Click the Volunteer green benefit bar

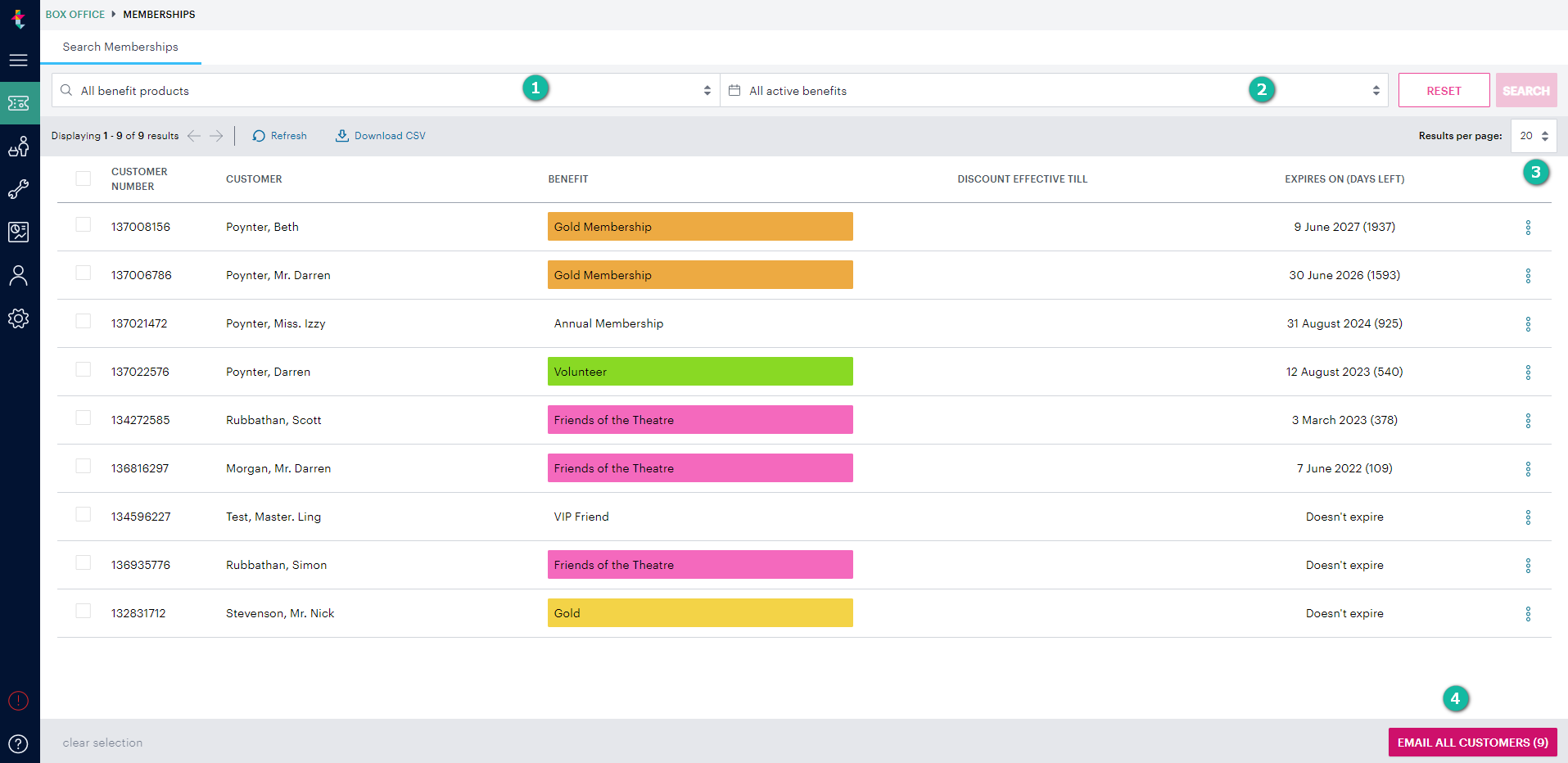pos(700,372)
